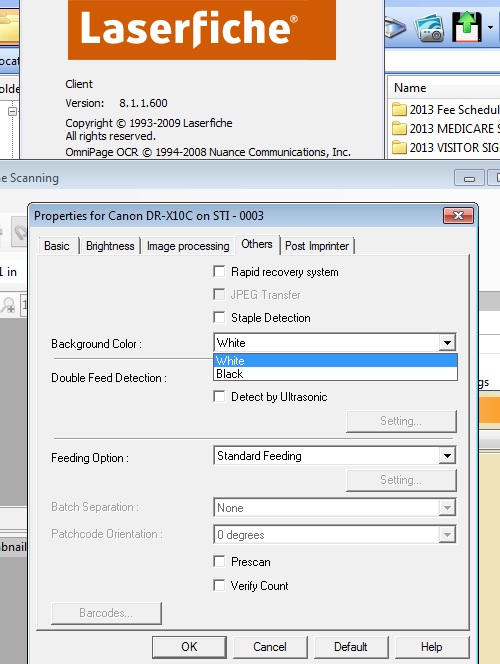This screenshot has height=664, width=500.
Task: Go to the Post Imprinter tab
Action: (x=317, y=246)
